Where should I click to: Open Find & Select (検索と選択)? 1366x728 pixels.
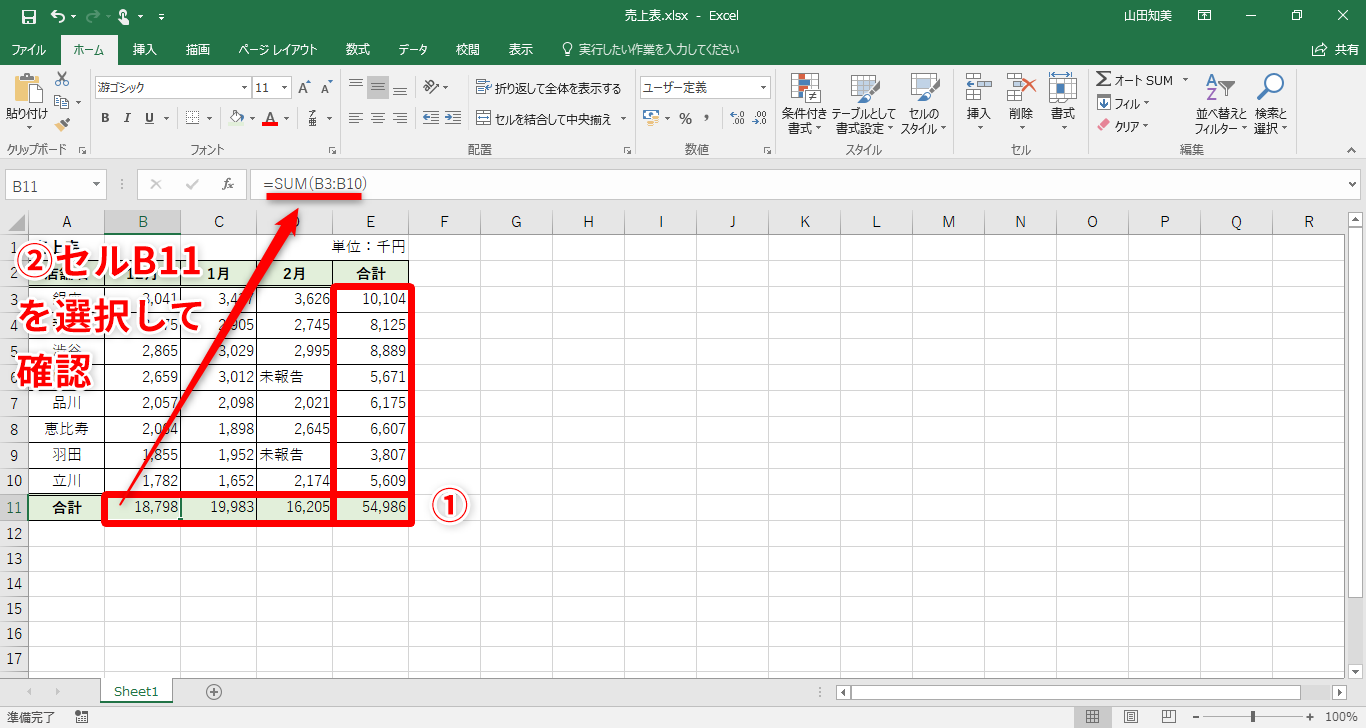click(x=1270, y=104)
